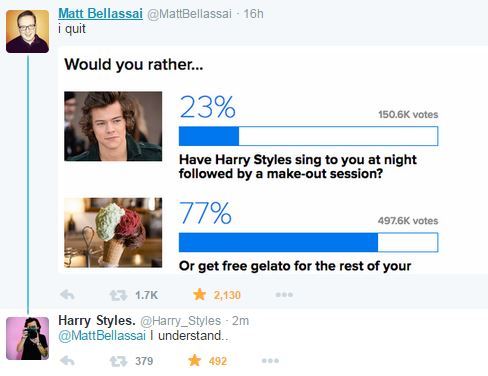The width and height of the screenshot is (488, 376).
Task: Open Matt Bellassai's avatar picture
Action: (27, 31)
